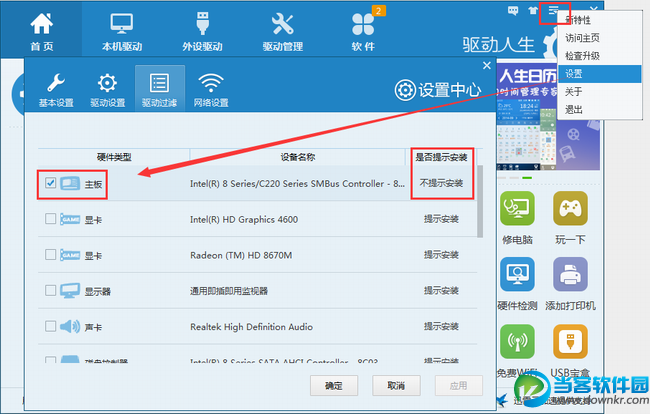Click the feedback chat icon in title bar
The width and height of the screenshot is (650, 414).
coord(513,11)
